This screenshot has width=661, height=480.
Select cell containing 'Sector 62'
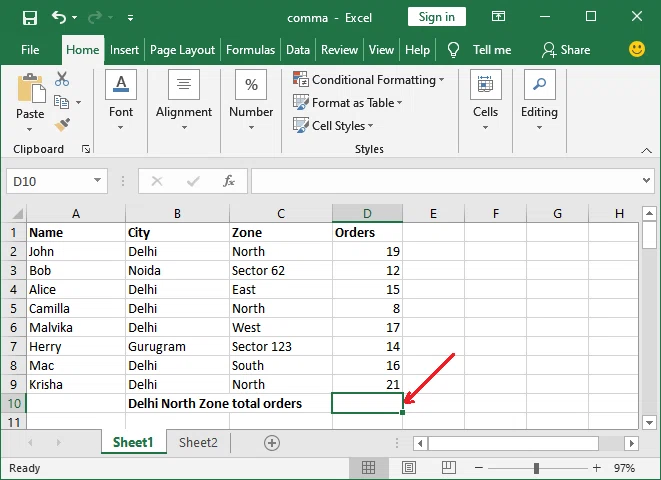click(281, 271)
